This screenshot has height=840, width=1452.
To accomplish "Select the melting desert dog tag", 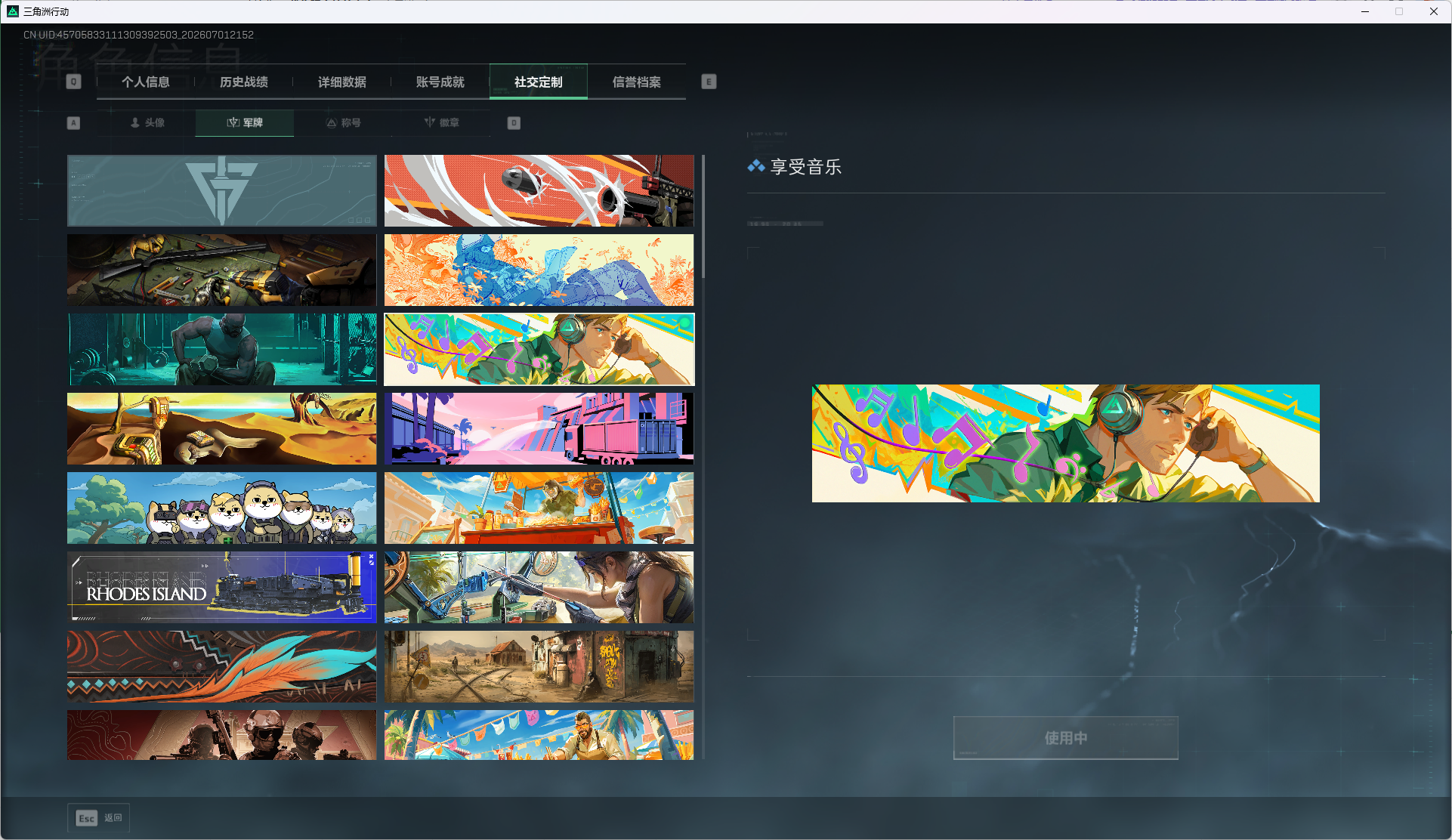I will point(222,428).
